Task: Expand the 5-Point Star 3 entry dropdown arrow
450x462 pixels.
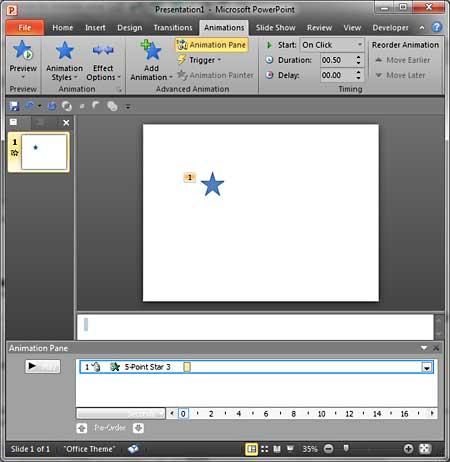Action: coord(427,367)
